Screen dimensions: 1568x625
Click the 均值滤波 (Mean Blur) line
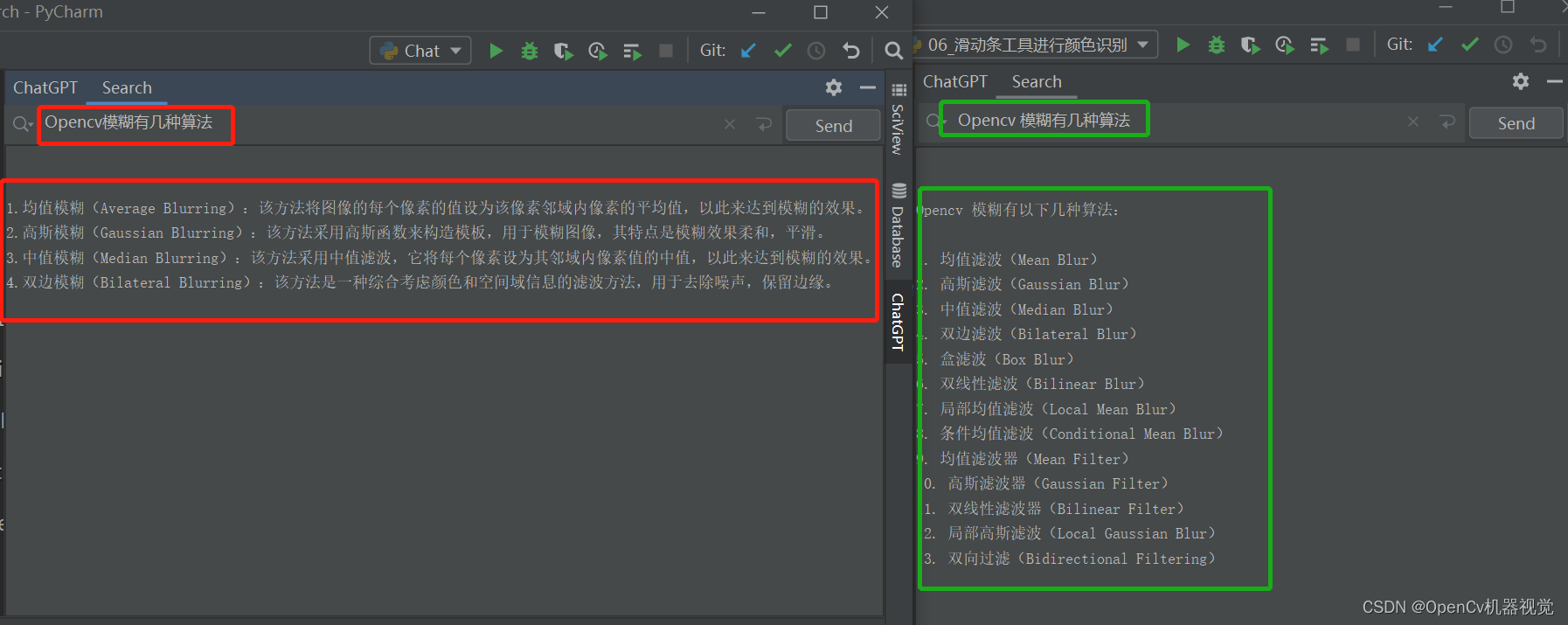[1011, 260]
